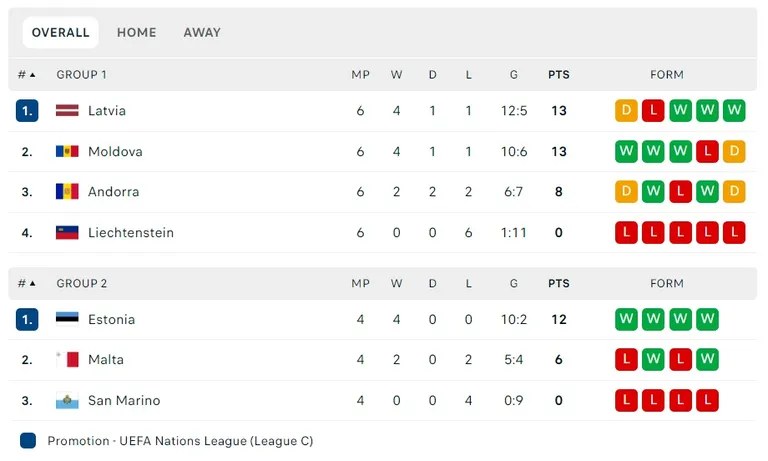
Task: Switch to the HOME tab
Action: (137, 32)
